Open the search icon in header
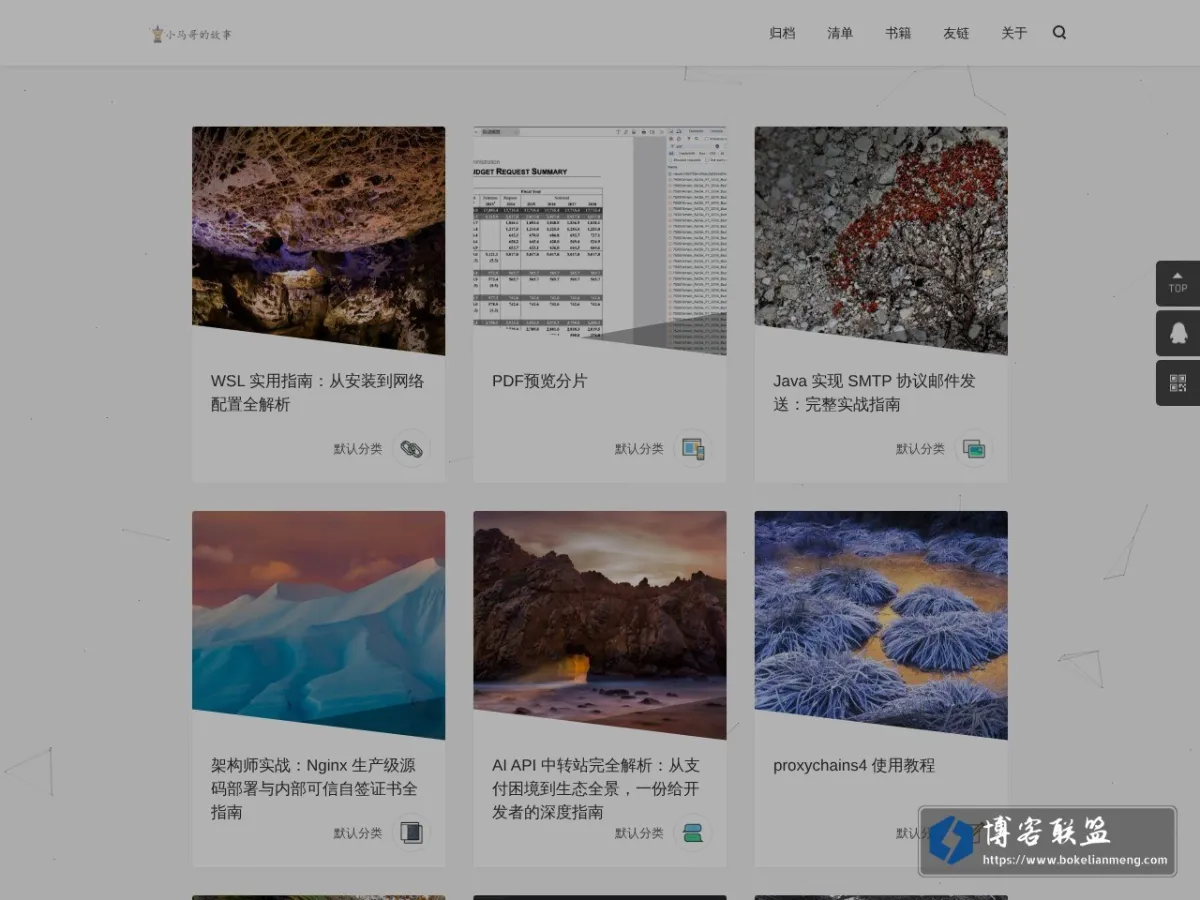Screen dimensions: 1200x900 [x=1059, y=32]
